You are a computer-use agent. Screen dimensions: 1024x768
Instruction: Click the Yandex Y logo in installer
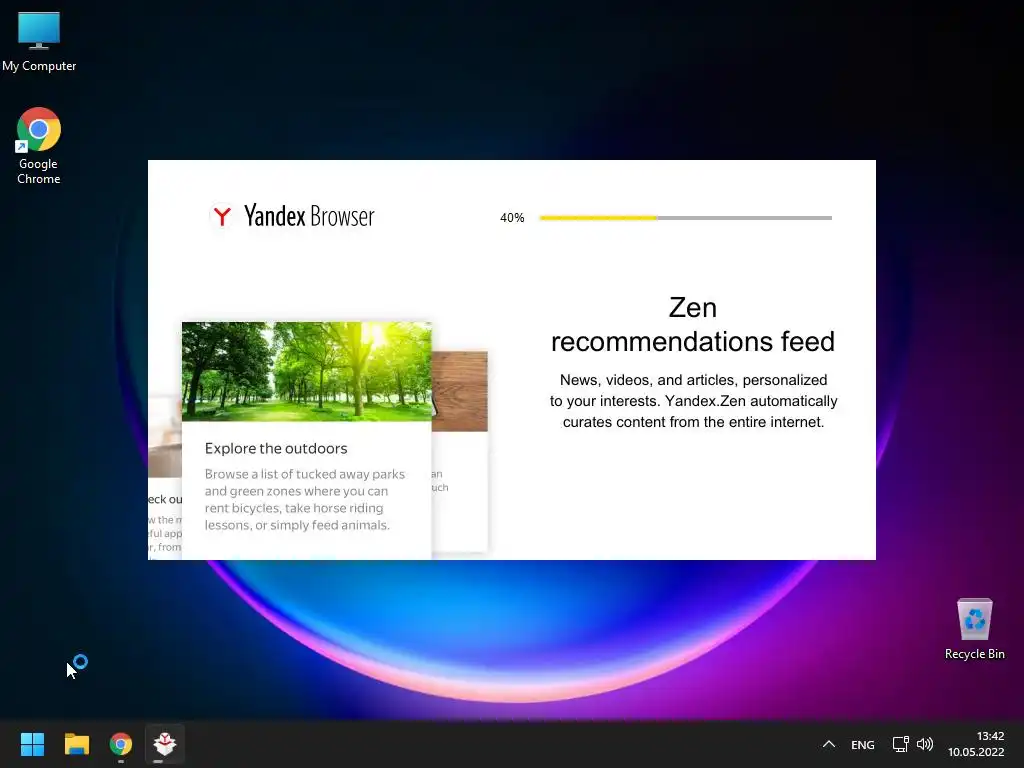[x=222, y=216]
